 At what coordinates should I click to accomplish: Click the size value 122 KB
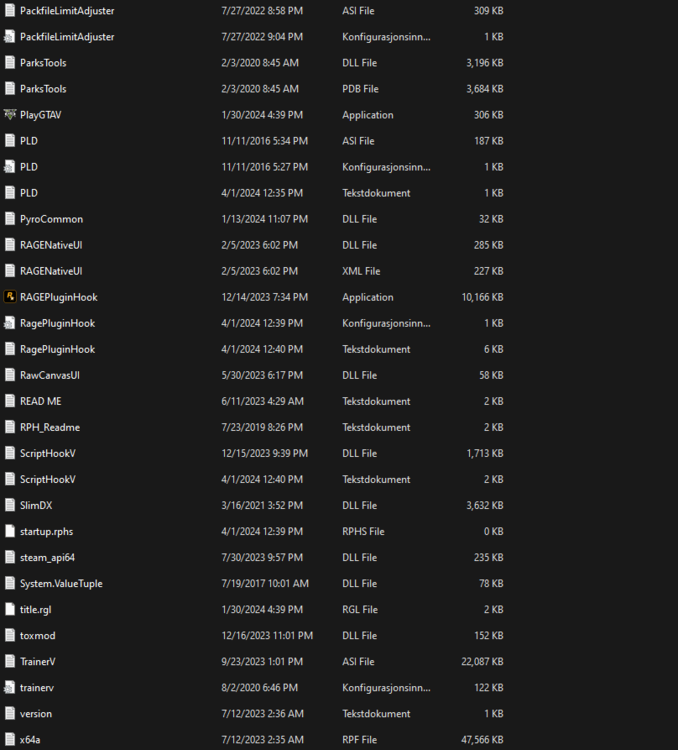click(489, 688)
